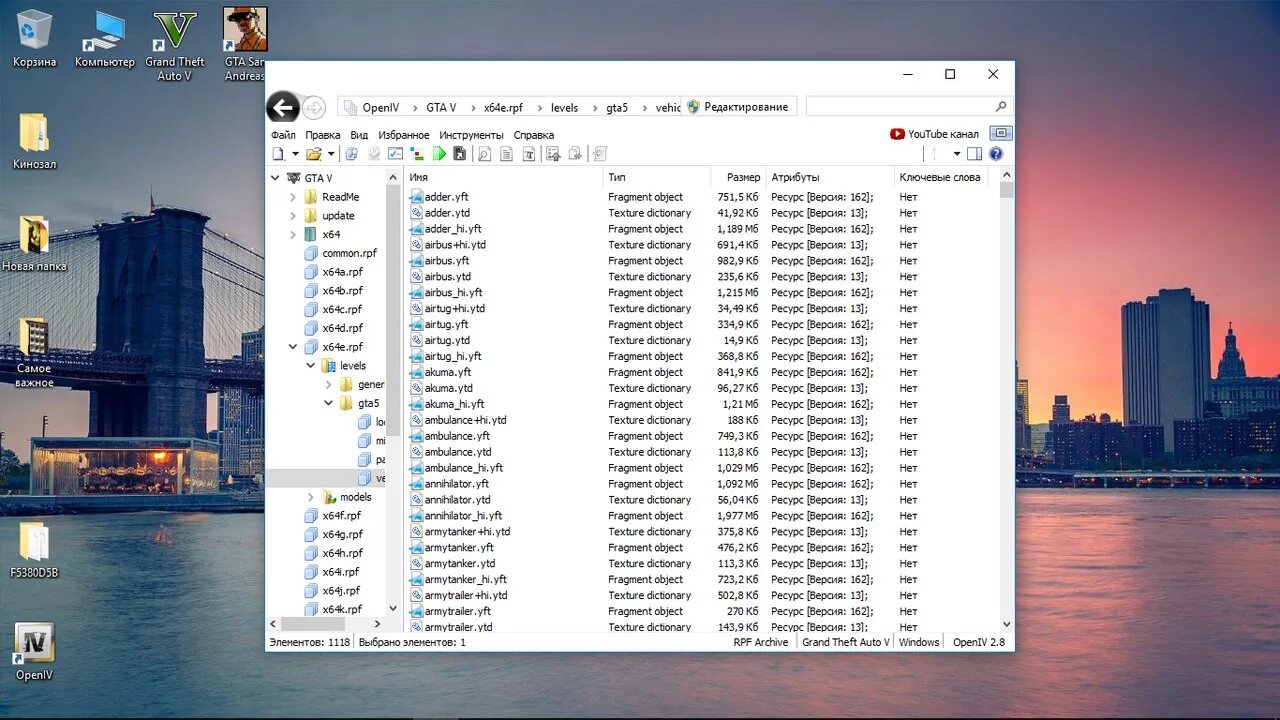
Task: Click the export file toolbar icon
Action: tap(575, 154)
